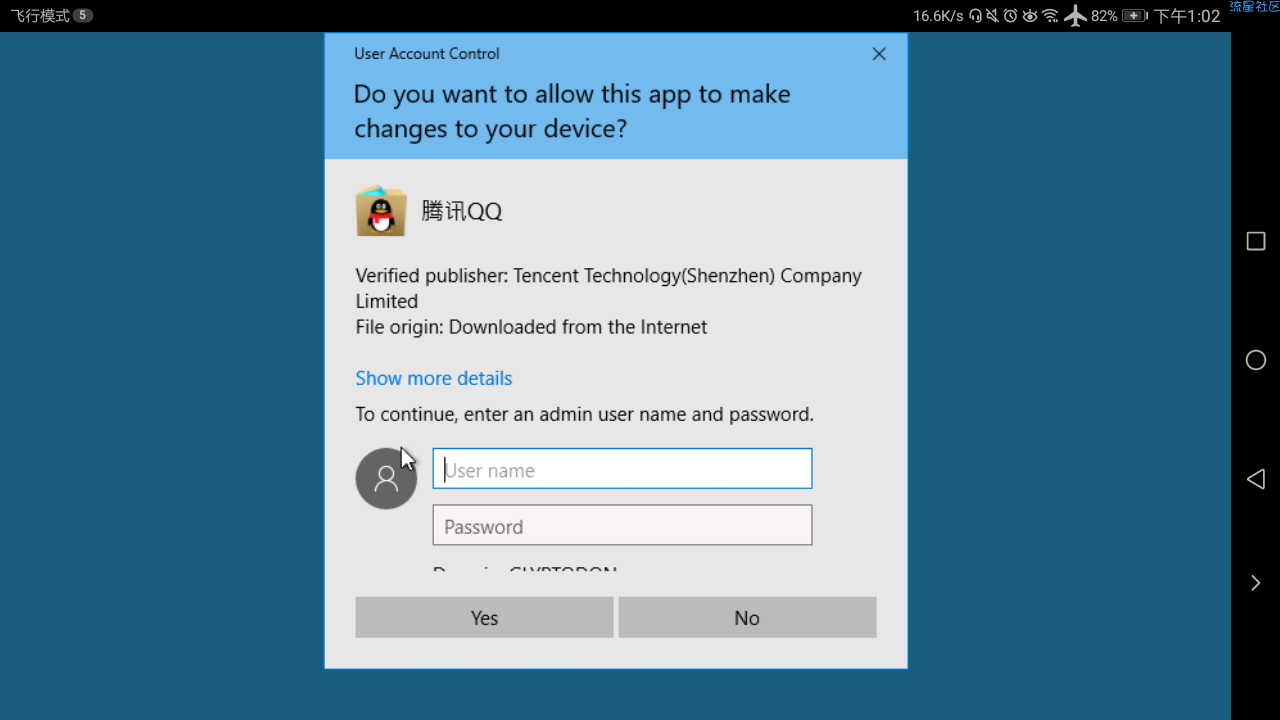
Task: Tap the Wi-Fi status icon
Action: 1050,15
